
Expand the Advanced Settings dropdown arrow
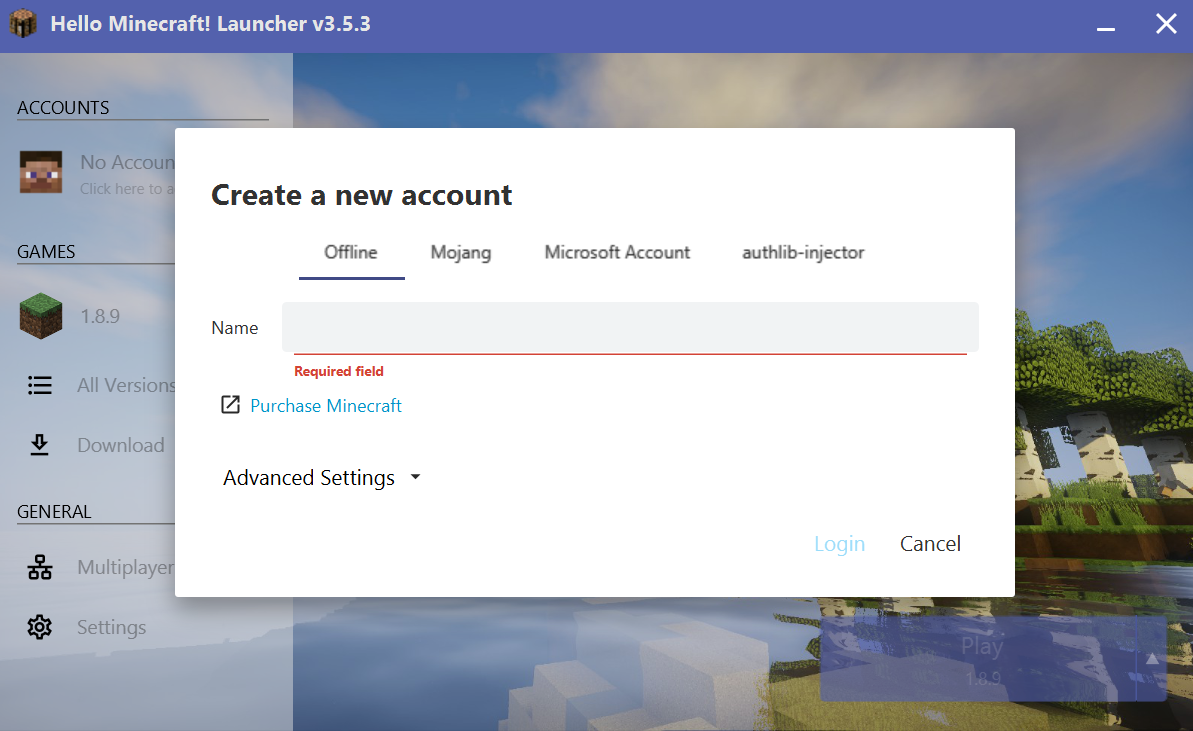point(415,477)
